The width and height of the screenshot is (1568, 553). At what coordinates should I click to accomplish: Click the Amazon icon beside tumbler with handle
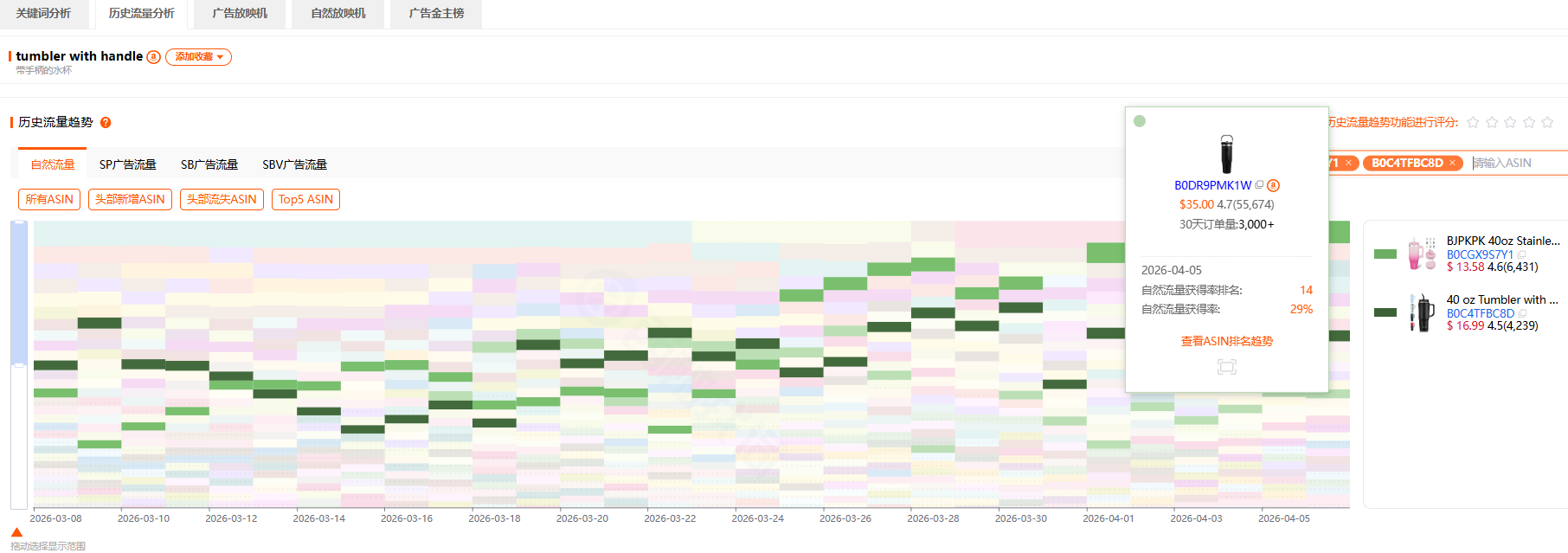tap(153, 57)
